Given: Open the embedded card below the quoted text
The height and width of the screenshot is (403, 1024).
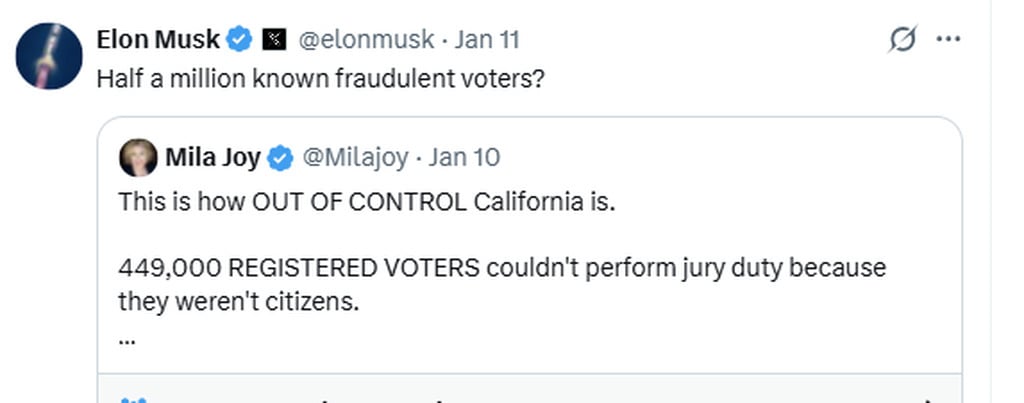Looking at the screenshot, I should point(530,391).
